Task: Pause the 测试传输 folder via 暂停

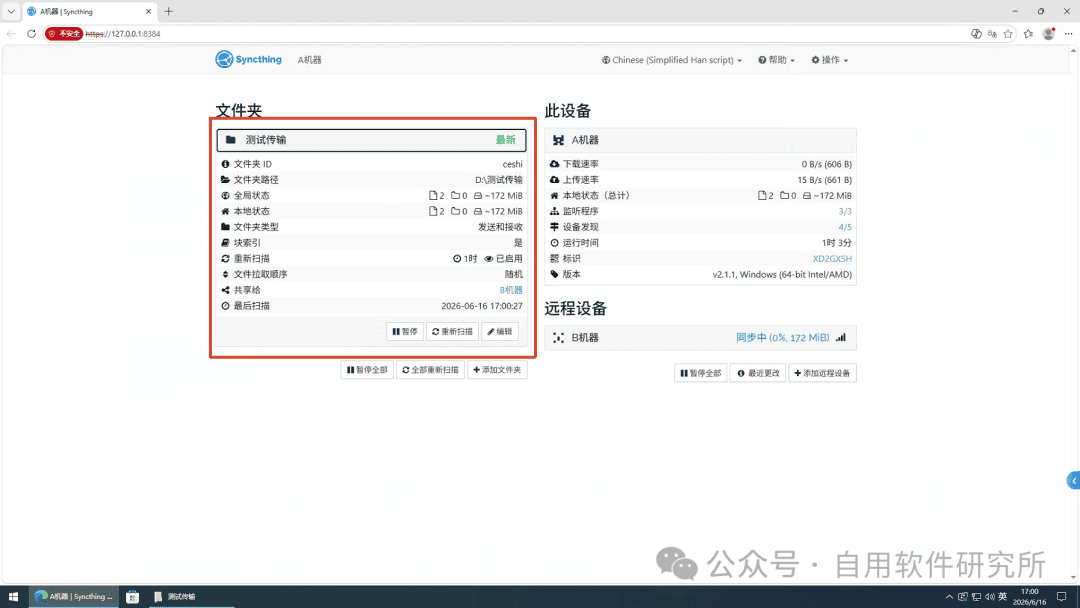Action: 405,331
